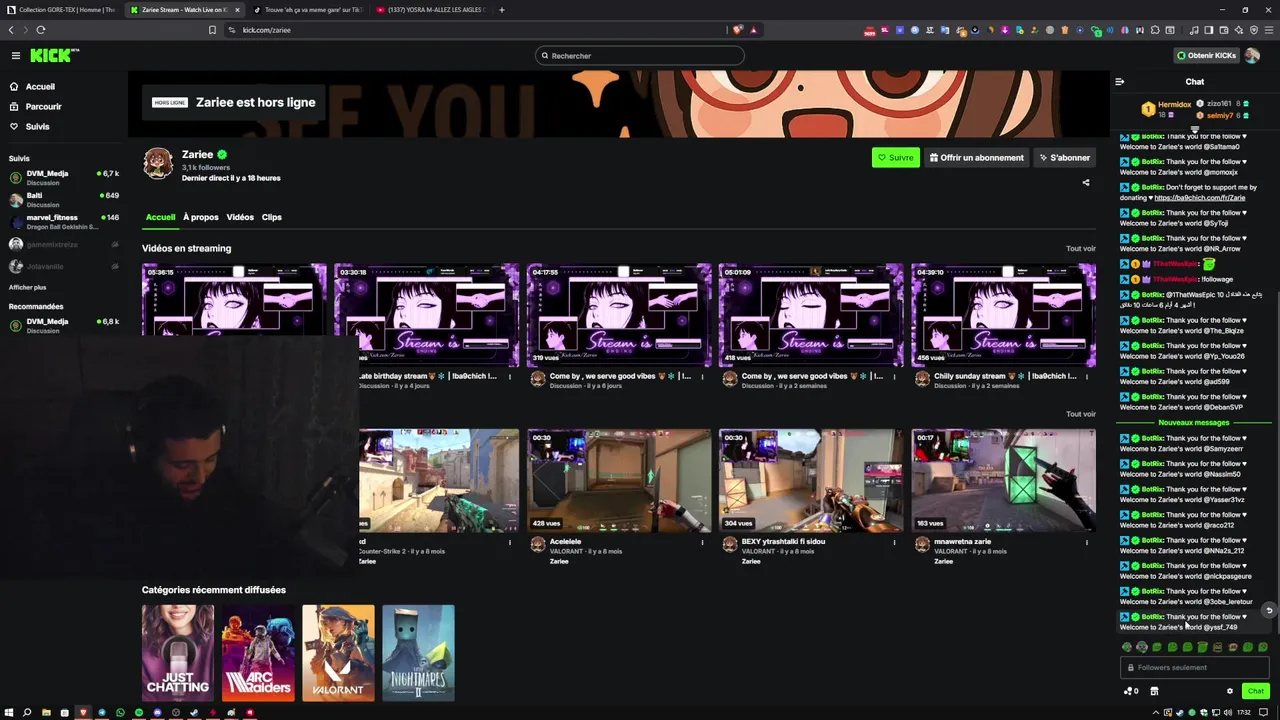1280x720 pixels.
Task: Focus the Rechercher search field
Action: point(640,56)
